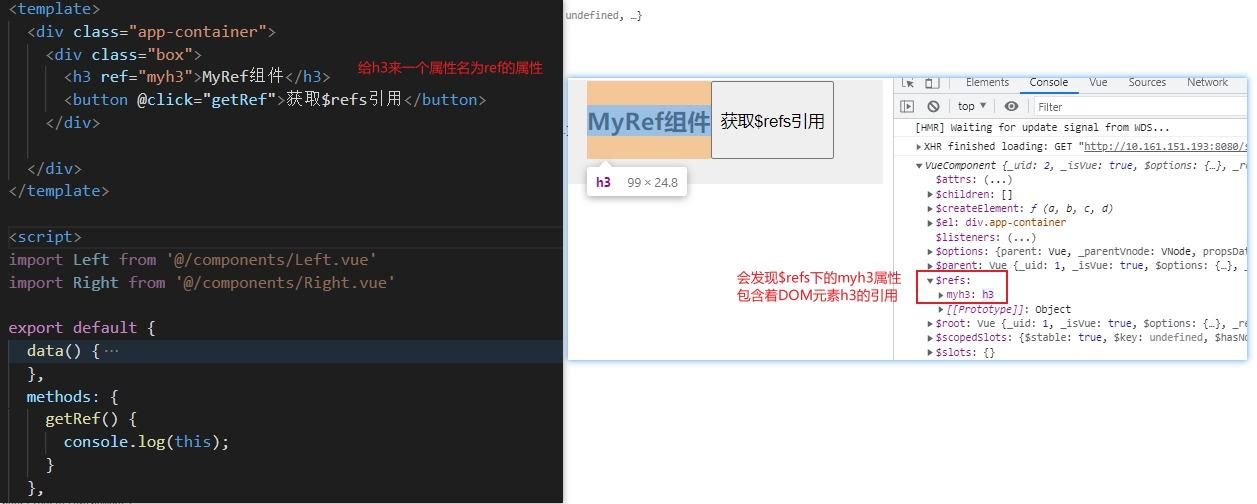
Task: Open the top context dropdown
Action: [x=972, y=106]
